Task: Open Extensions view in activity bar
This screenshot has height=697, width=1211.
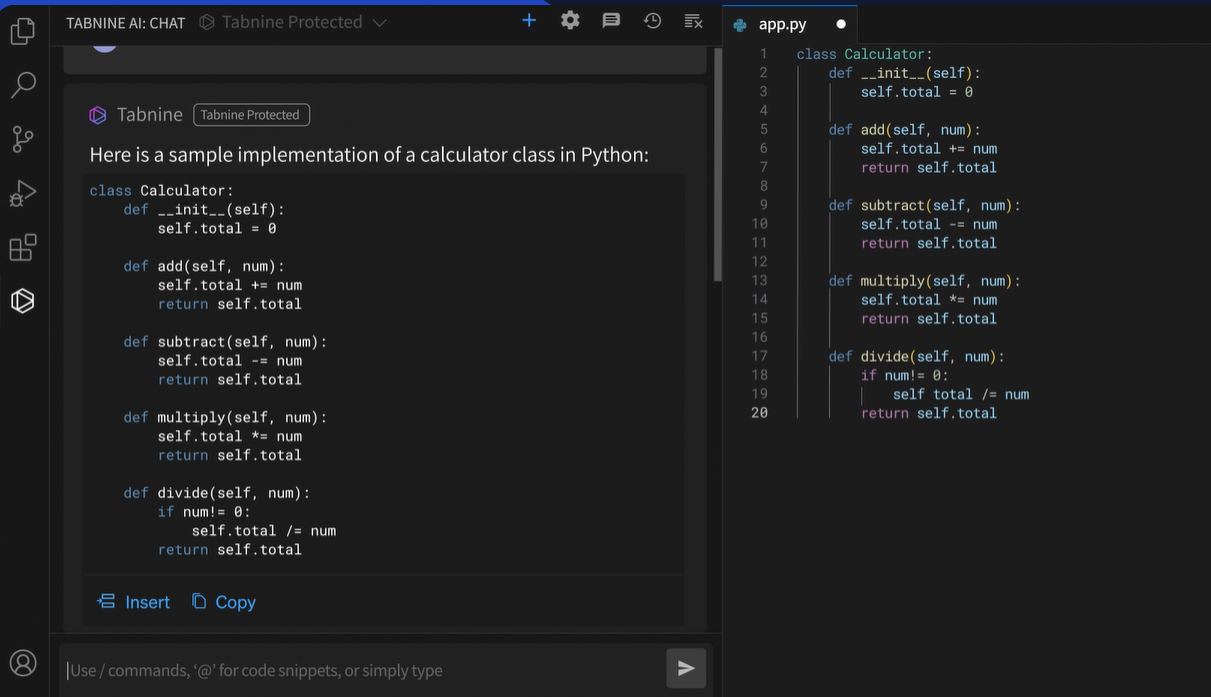Action: [22, 247]
